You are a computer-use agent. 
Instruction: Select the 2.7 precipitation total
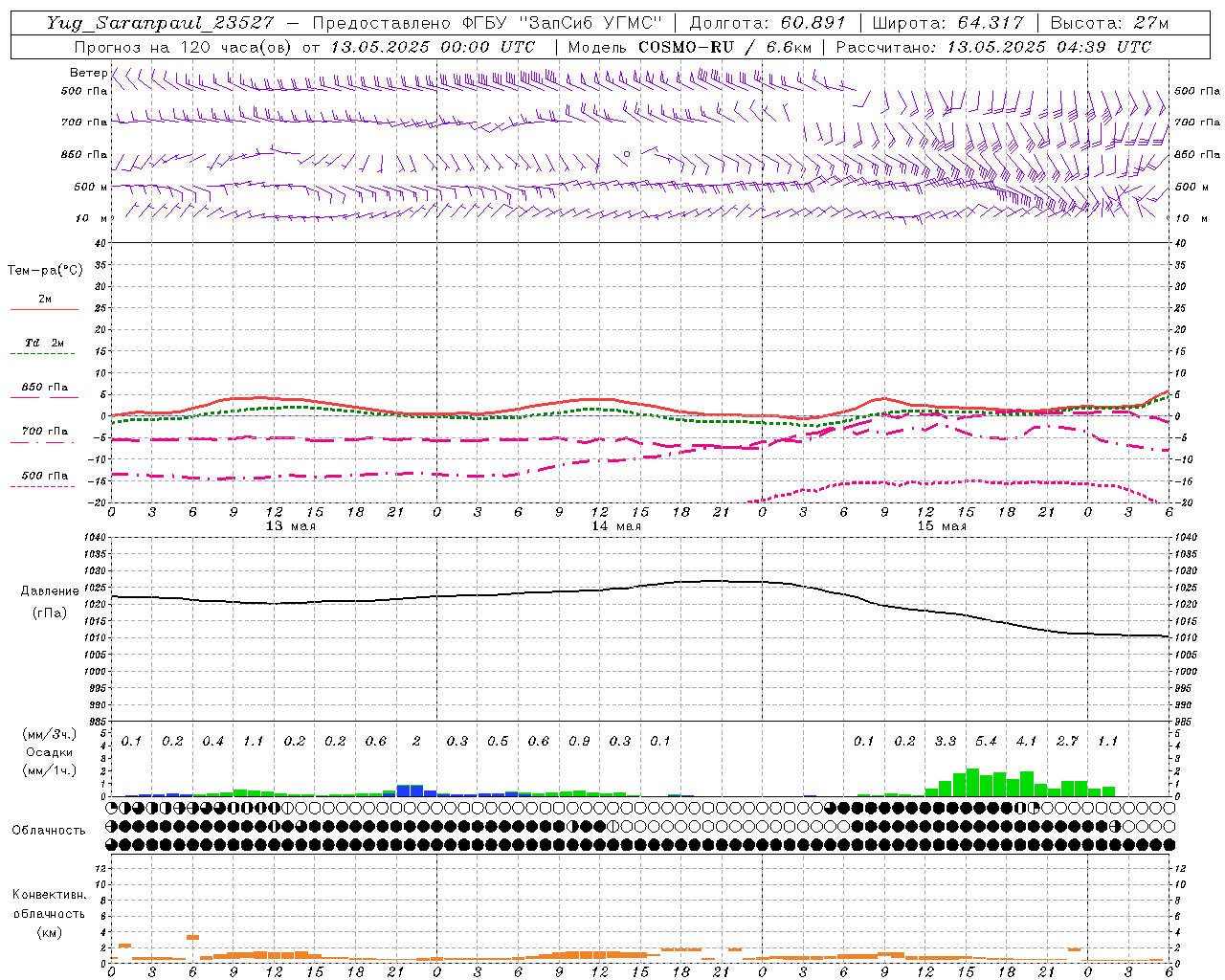pyautogui.click(x=1067, y=741)
